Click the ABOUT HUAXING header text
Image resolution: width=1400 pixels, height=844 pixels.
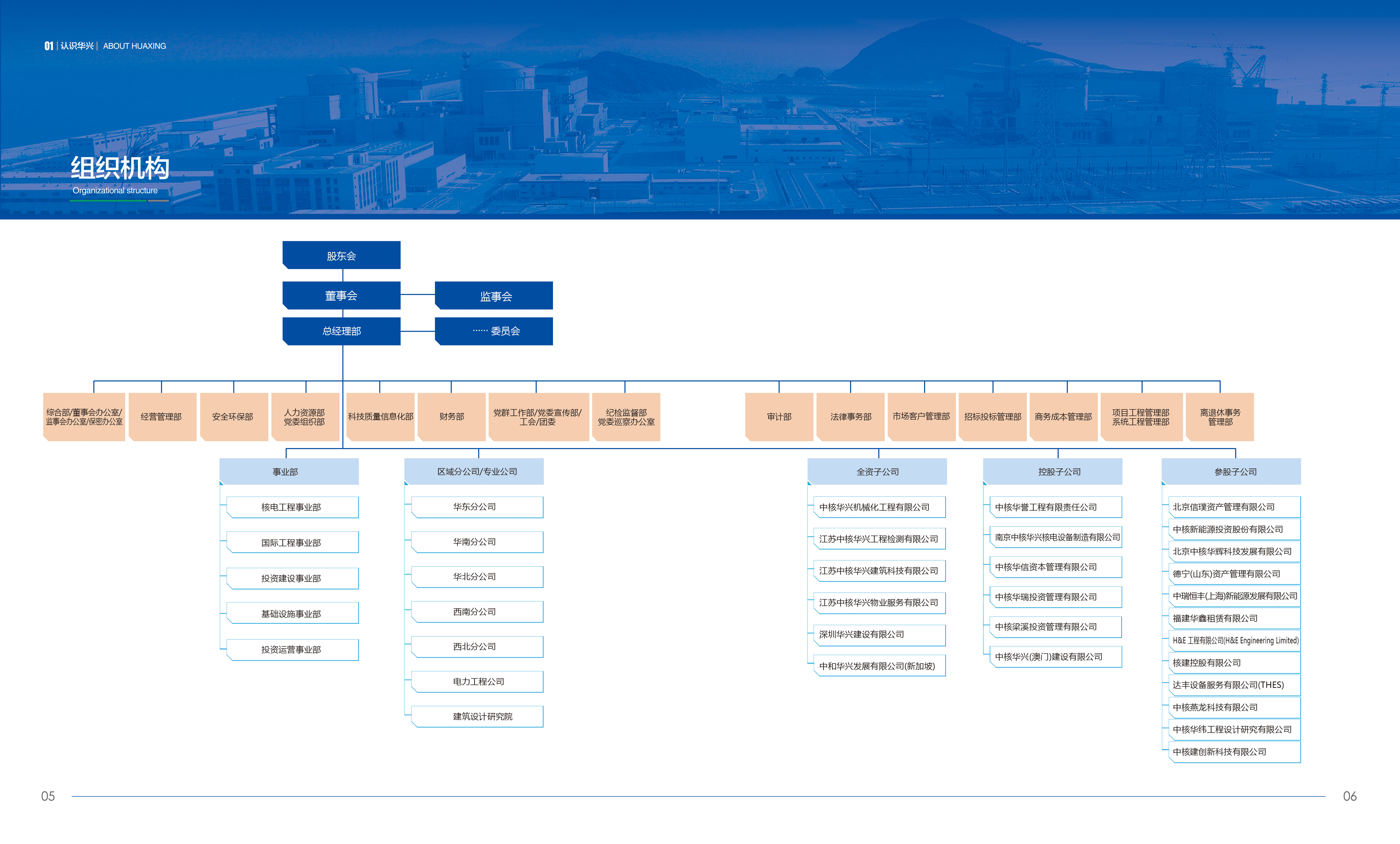[x=135, y=46]
